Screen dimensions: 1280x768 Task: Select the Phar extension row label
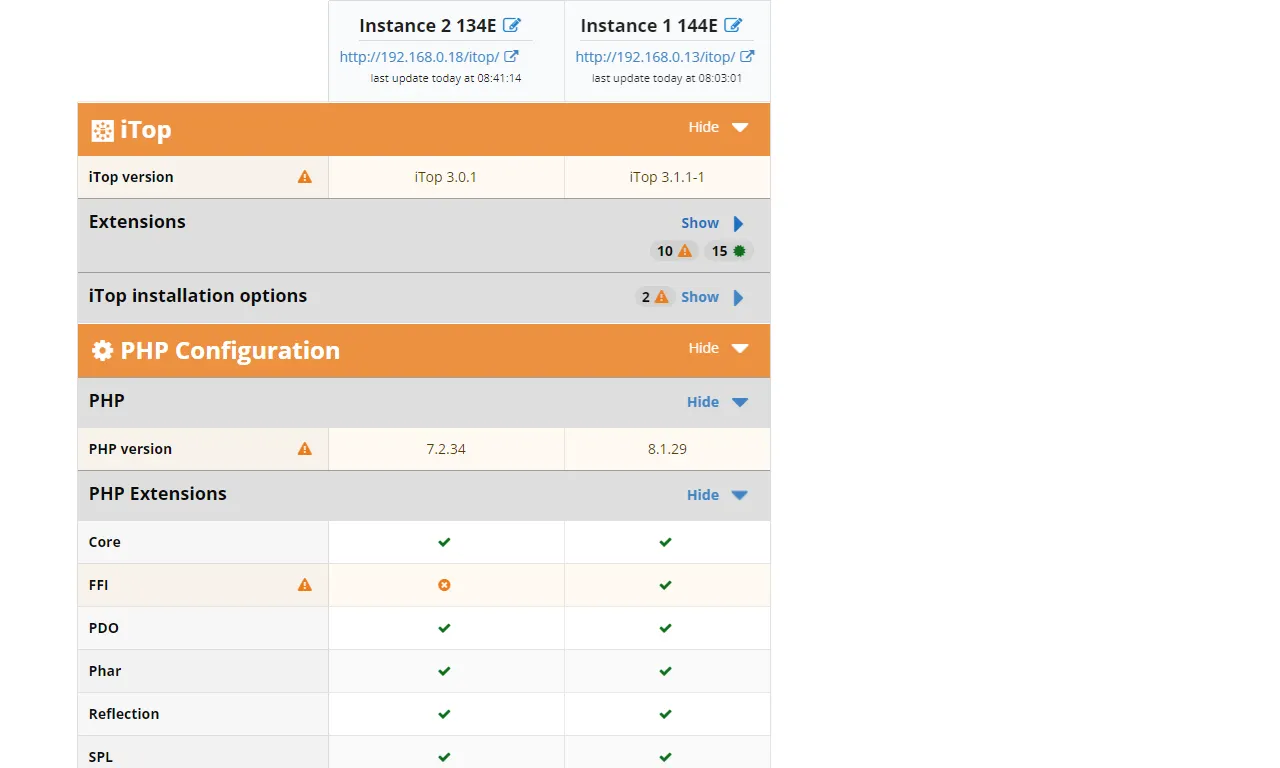pyautogui.click(x=105, y=671)
